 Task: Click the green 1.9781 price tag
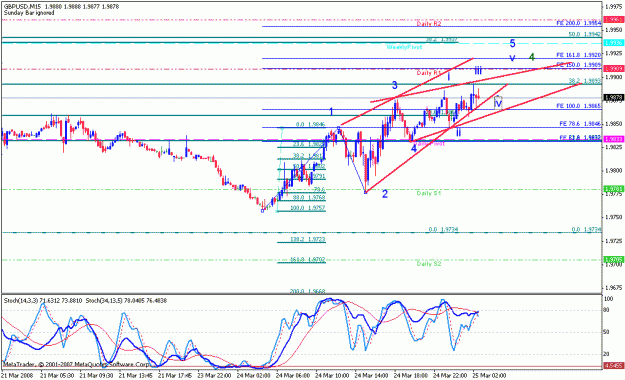coord(614,189)
